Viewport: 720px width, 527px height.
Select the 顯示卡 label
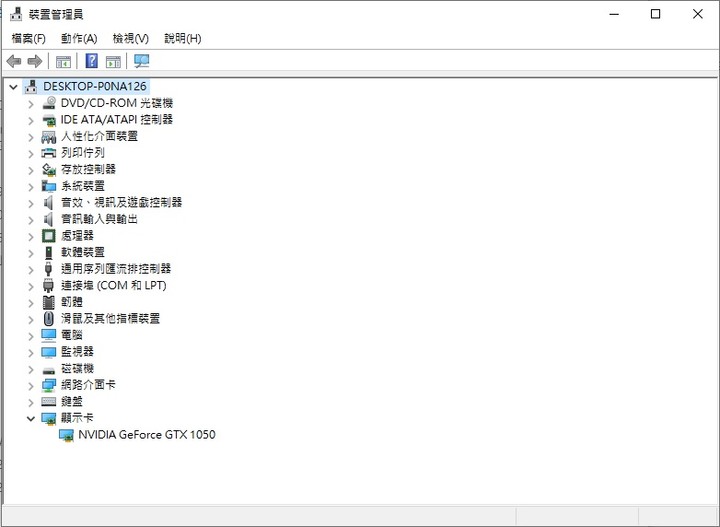coord(77,418)
